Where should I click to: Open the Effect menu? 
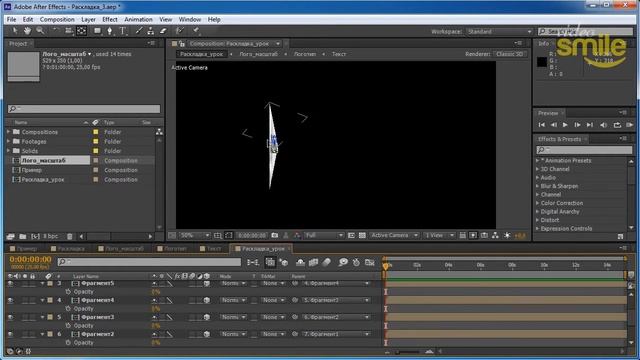click(110, 19)
